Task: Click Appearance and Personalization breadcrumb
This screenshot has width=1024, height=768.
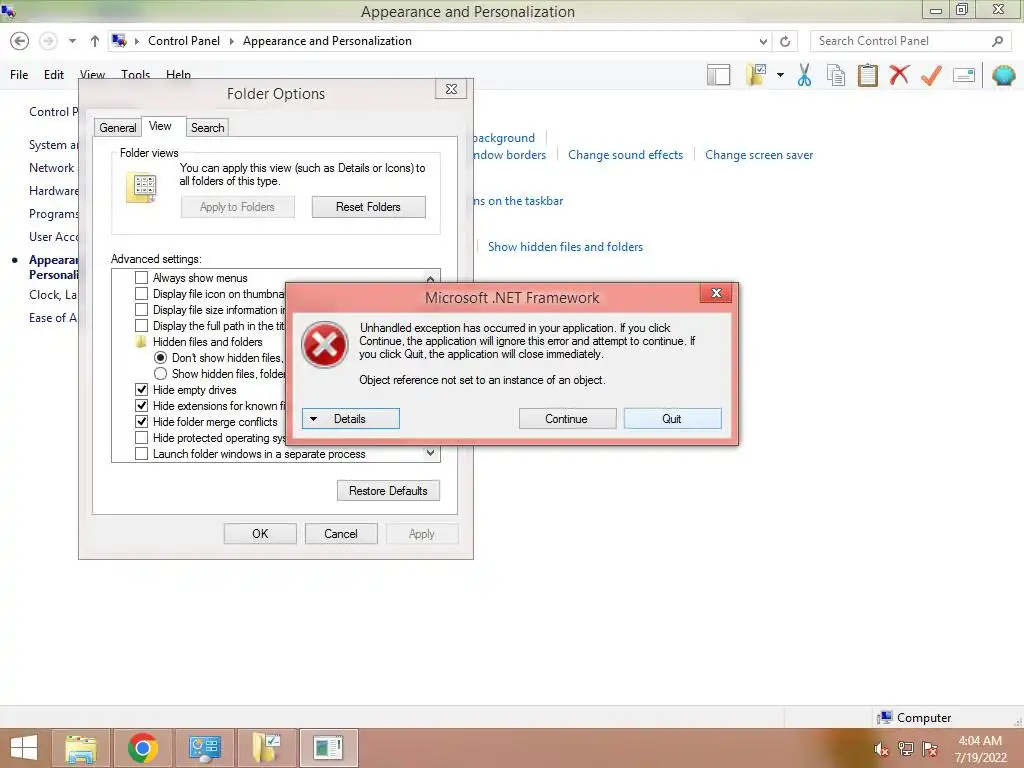Action: (x=327, y=40)
